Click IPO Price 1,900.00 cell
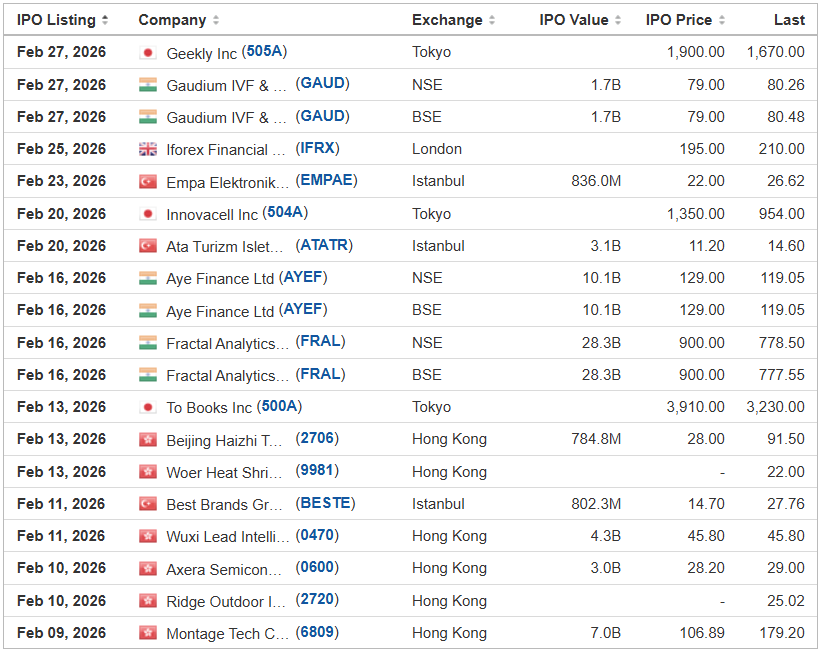Viewport: 822px width, 652px height. click(696, 52)
